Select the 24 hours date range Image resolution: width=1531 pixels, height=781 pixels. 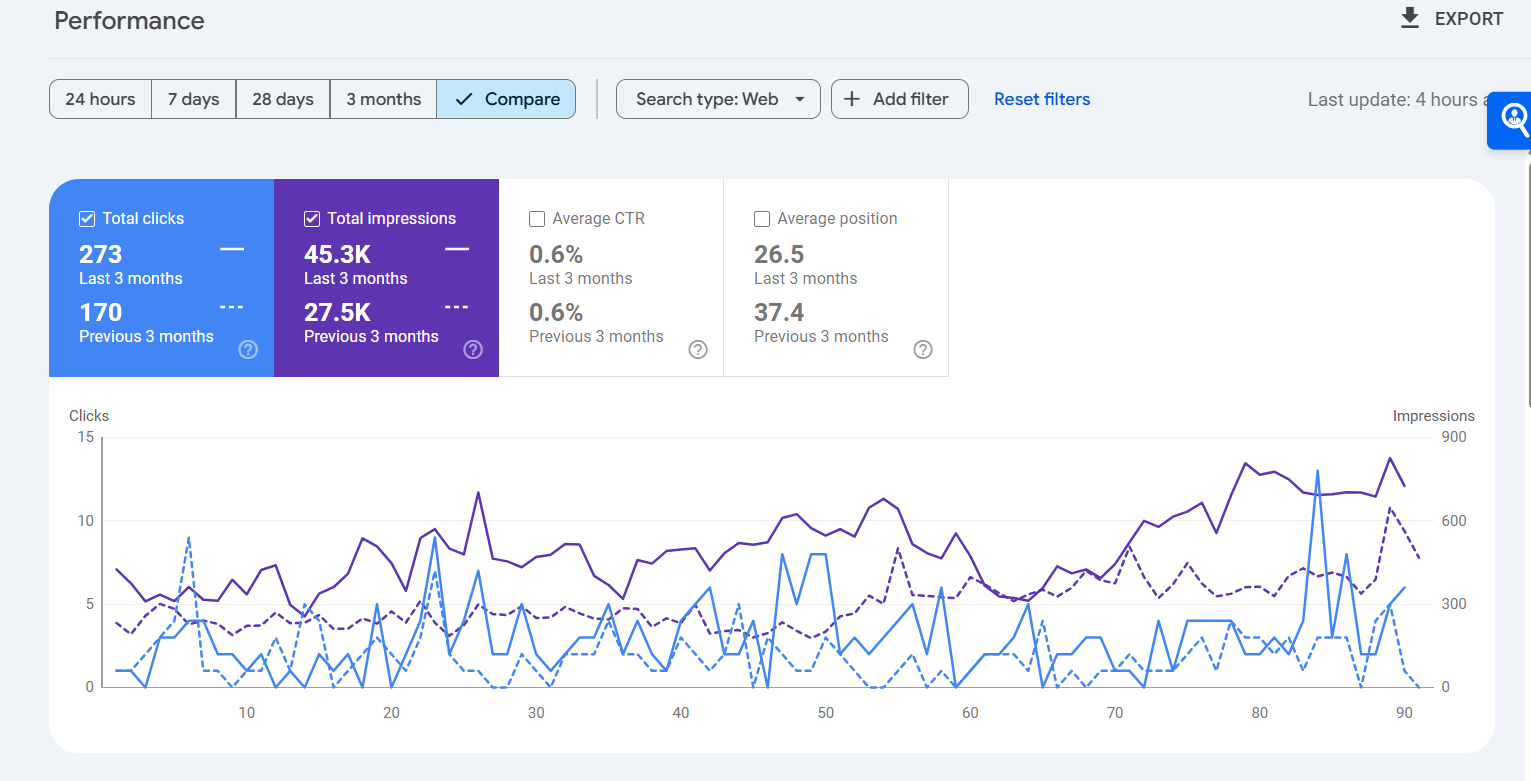[100, 99]
